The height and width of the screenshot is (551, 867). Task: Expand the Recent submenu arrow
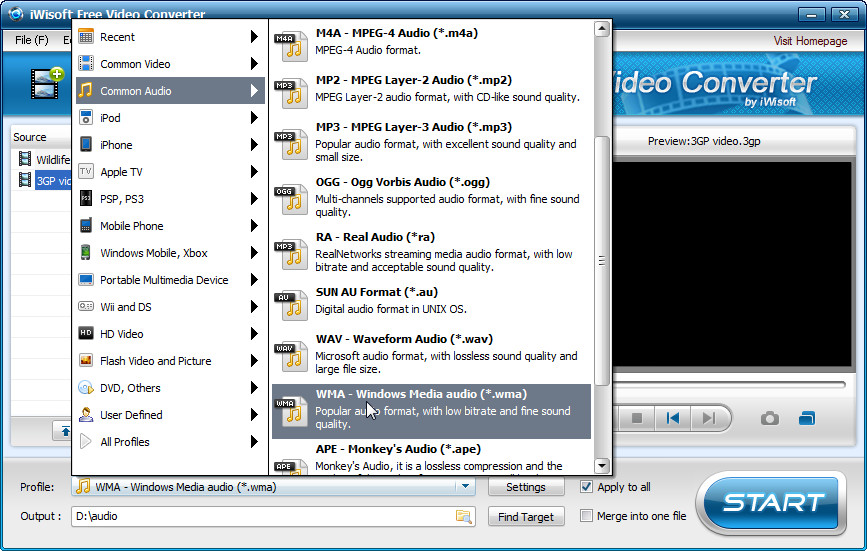pyautogui.click(x=254, y=37)
